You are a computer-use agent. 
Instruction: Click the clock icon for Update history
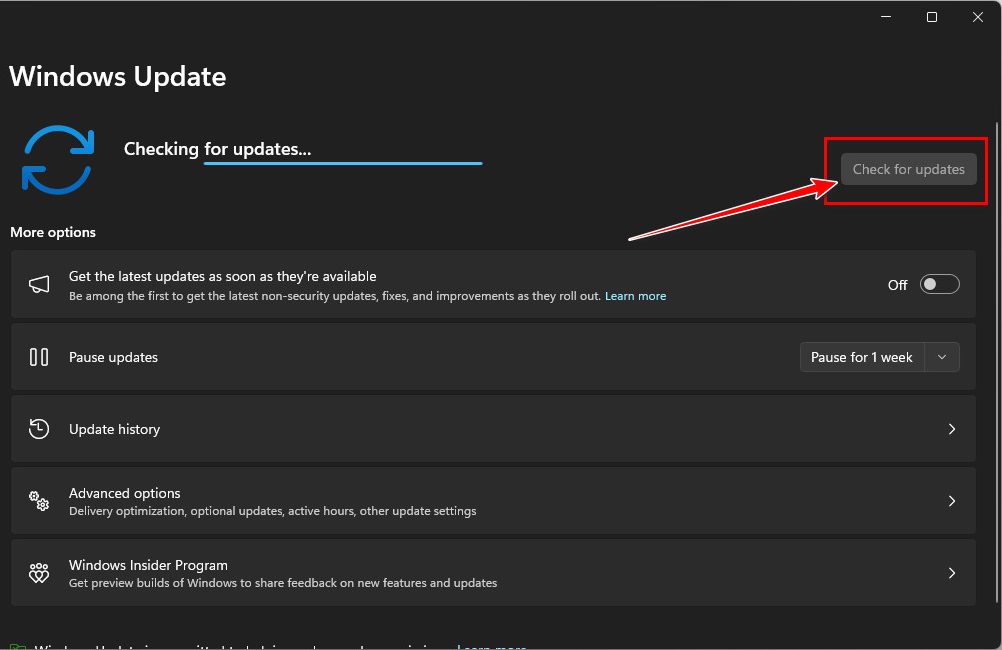pos(39,429)
